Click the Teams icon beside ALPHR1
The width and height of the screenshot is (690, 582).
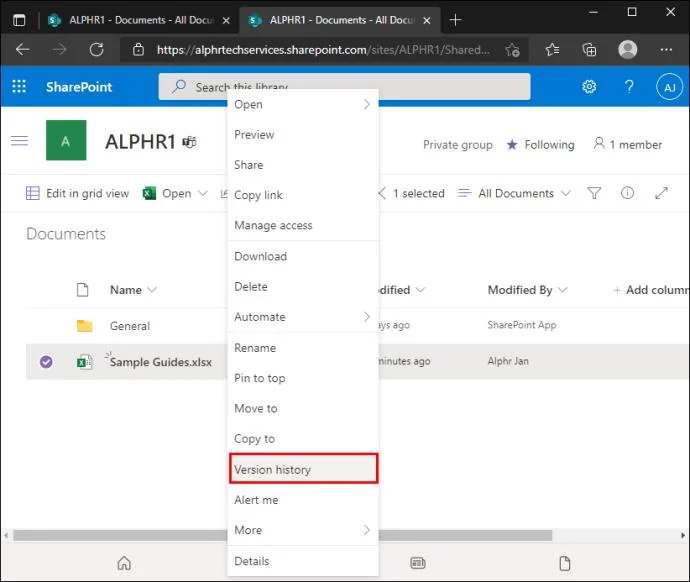(190, 142)
